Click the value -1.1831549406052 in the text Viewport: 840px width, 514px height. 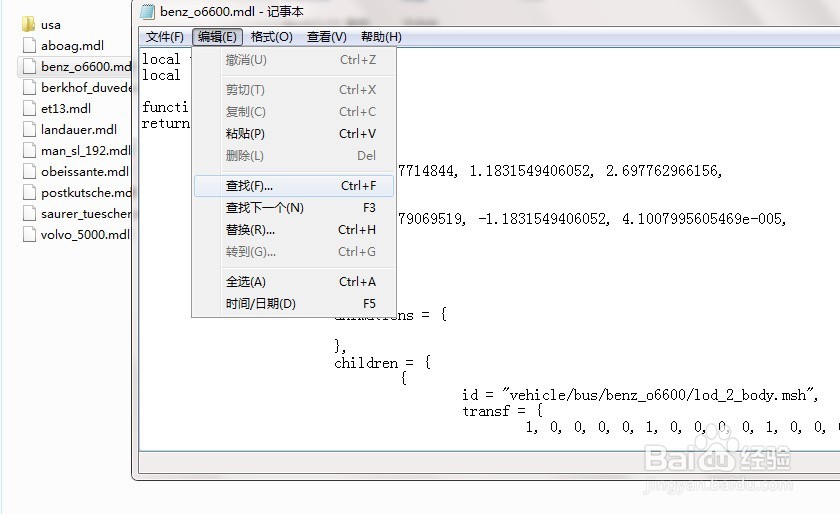coord(543,219)
